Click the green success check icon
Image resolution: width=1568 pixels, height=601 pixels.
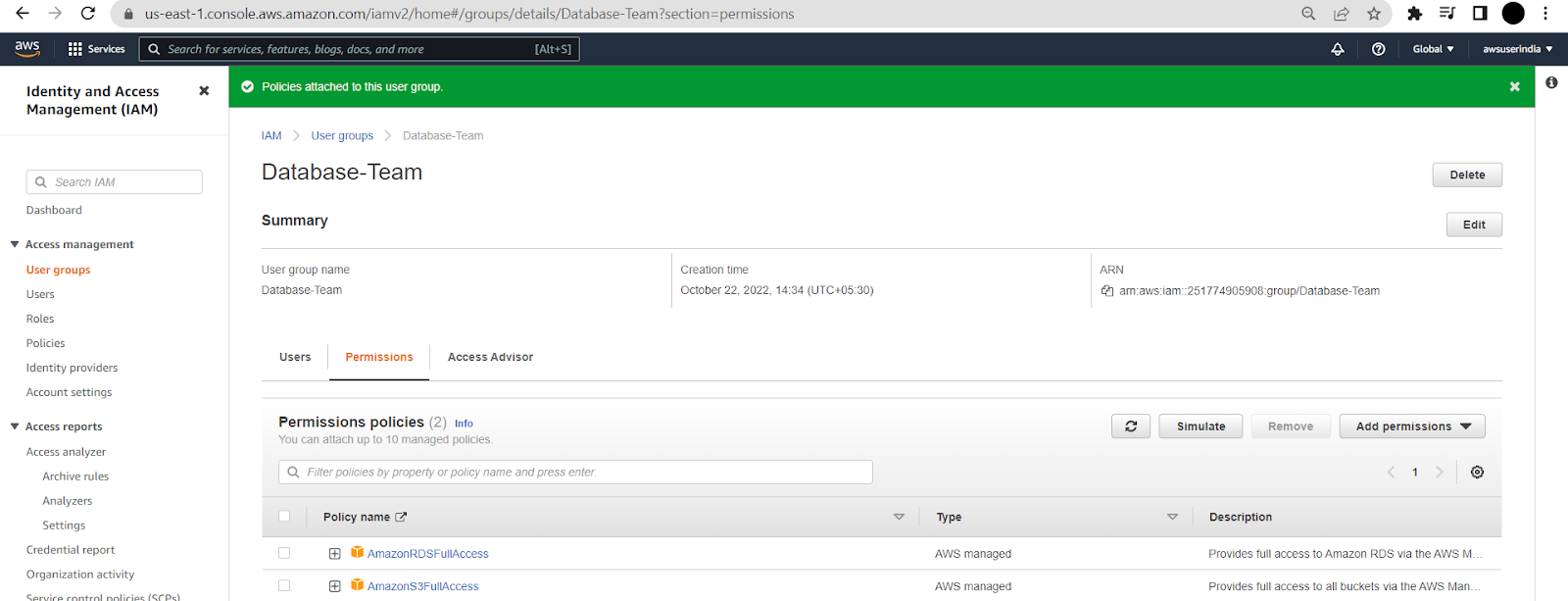(248, 87)
